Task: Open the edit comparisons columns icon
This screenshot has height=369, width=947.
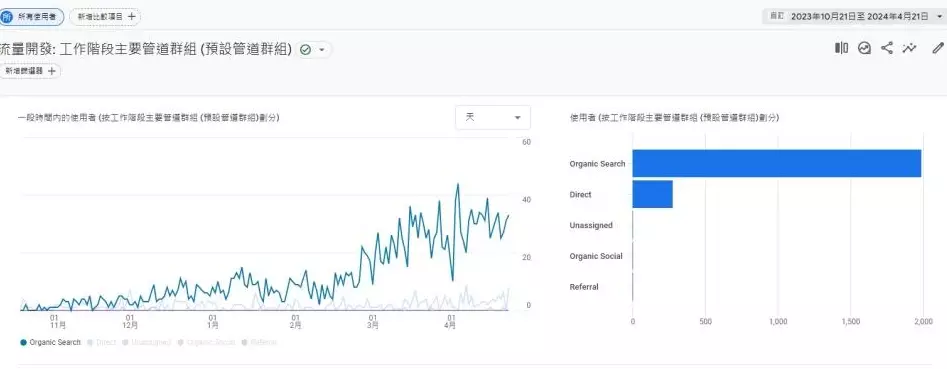Action: (x=841, y=48)
